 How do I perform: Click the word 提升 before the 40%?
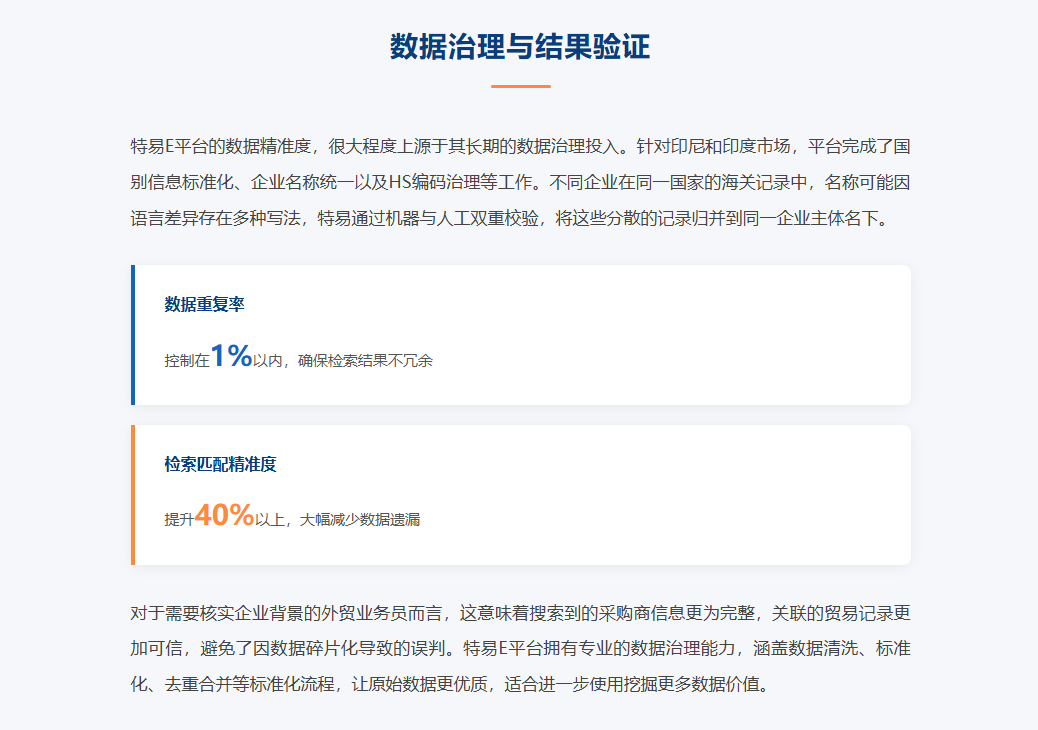(x=179, y=520)
